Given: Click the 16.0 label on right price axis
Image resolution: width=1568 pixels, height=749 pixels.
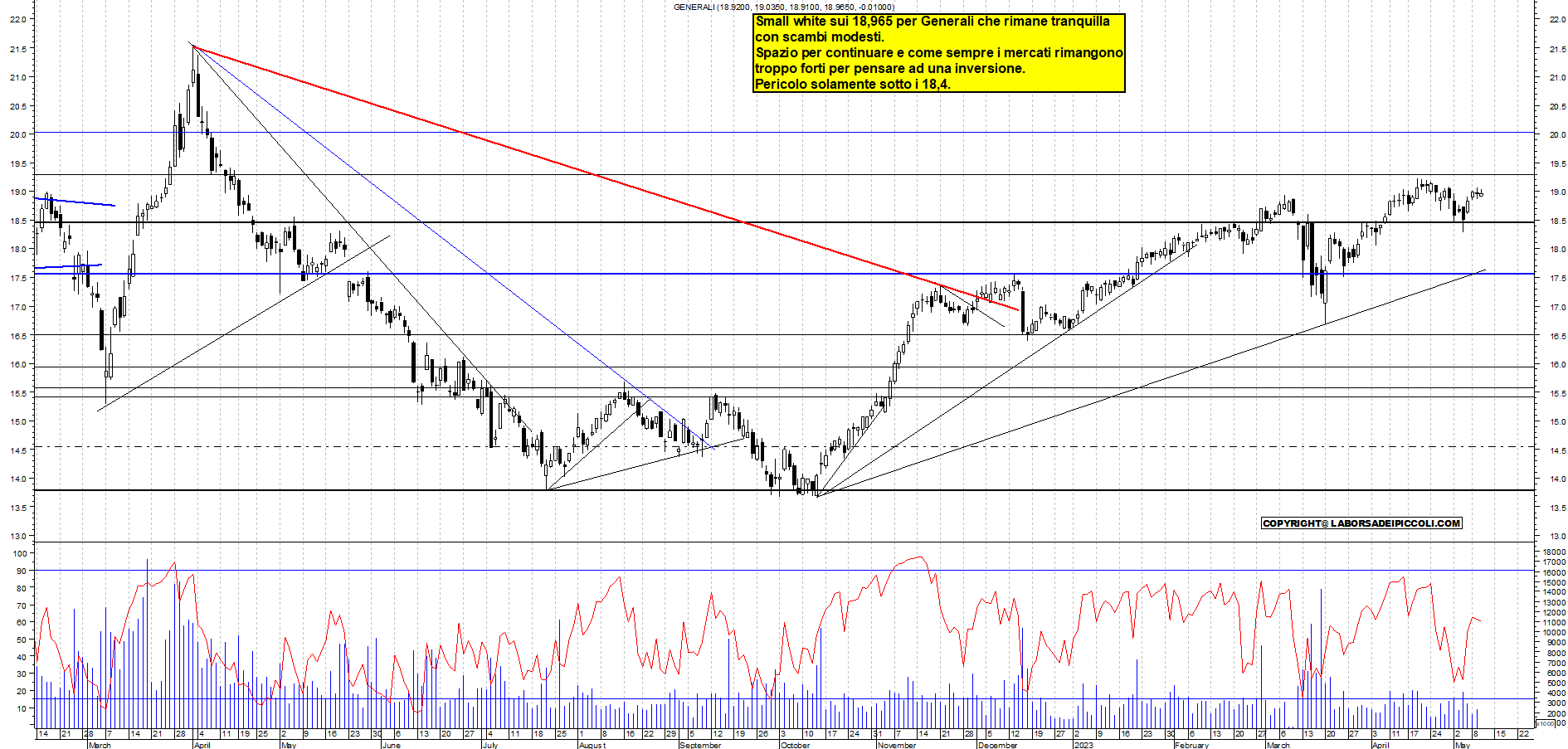Looking at the screenshot, I should [x=1557, y=365].
